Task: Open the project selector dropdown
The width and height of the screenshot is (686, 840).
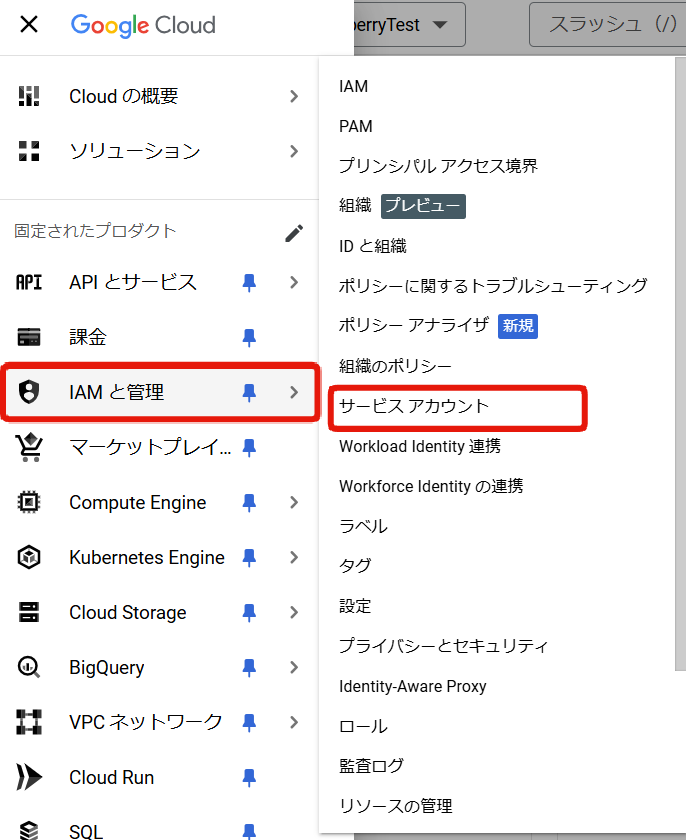Action: (410, 25)
